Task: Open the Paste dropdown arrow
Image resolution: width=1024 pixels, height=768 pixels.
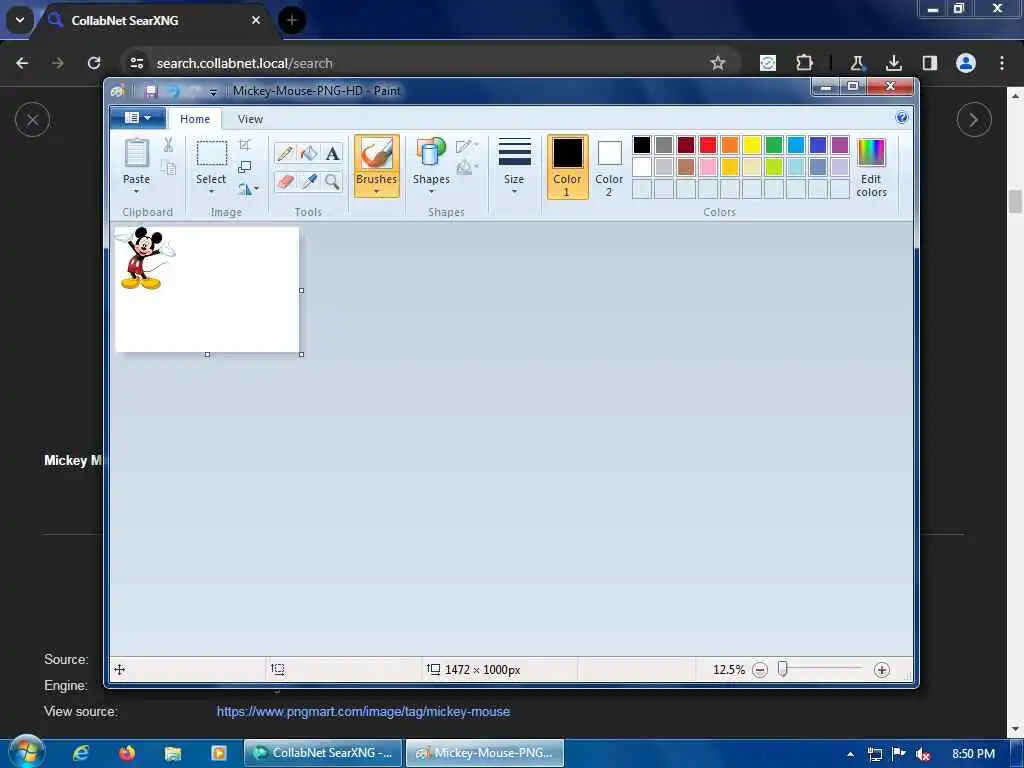Action: pos(136,192)
